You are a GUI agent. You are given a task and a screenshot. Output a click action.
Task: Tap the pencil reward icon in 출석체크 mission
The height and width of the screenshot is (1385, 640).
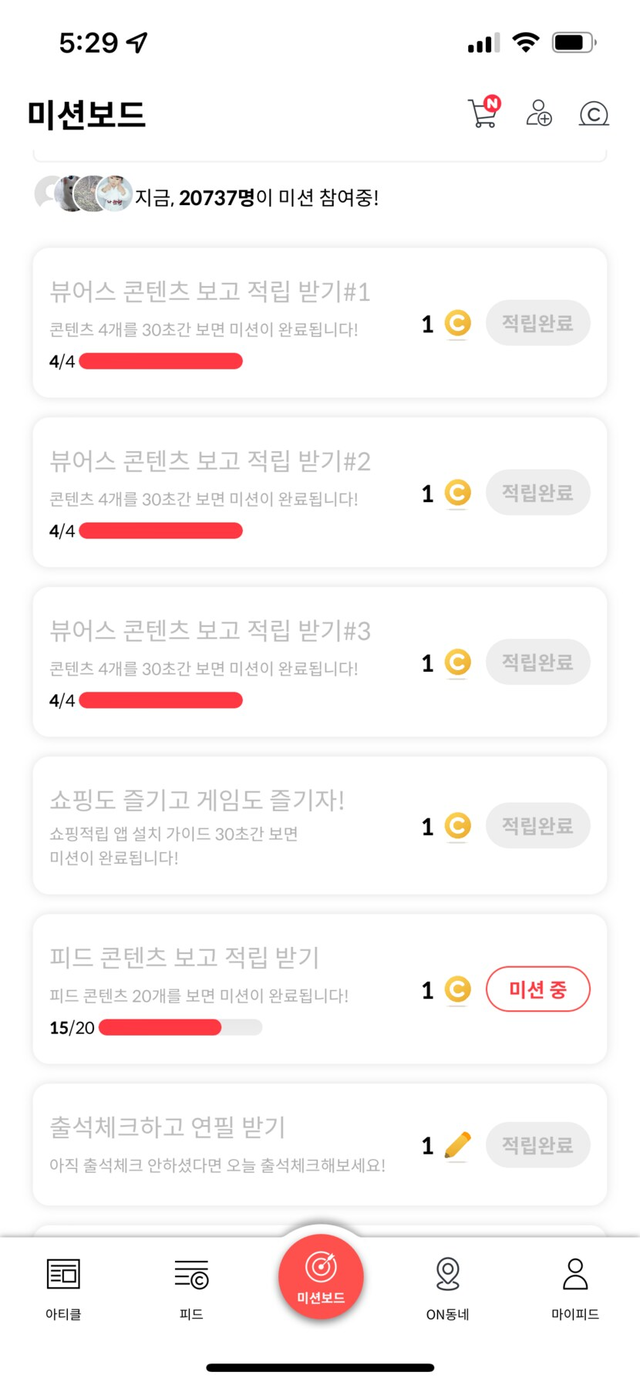click(457, 1145)
